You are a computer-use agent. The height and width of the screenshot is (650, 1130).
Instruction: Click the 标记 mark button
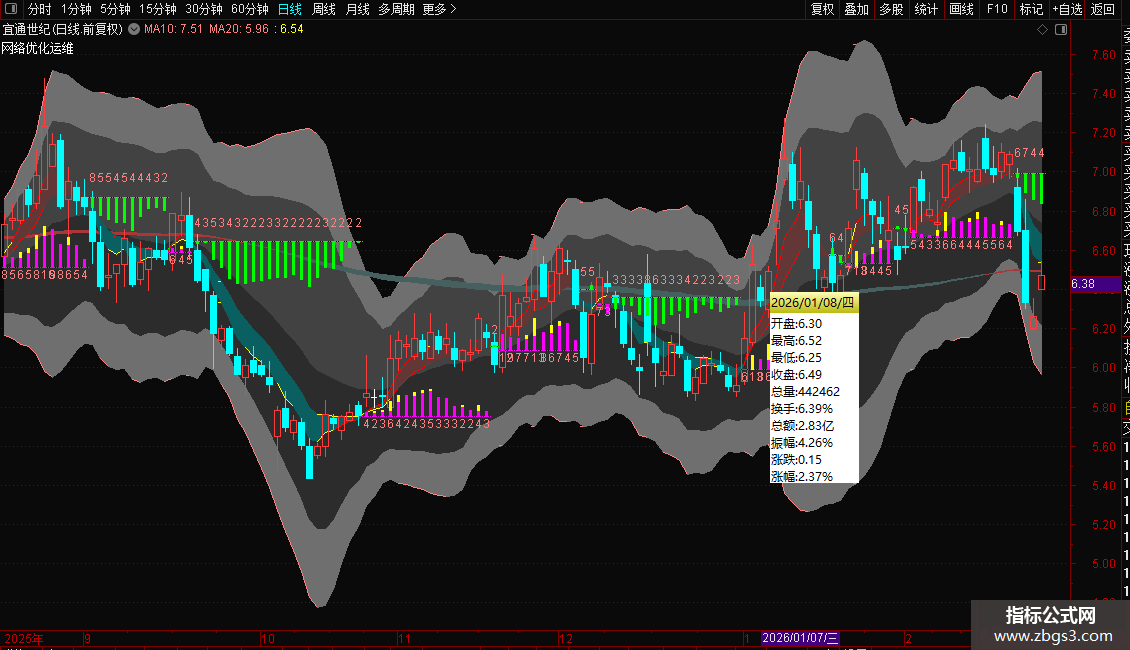(1031, 9)
